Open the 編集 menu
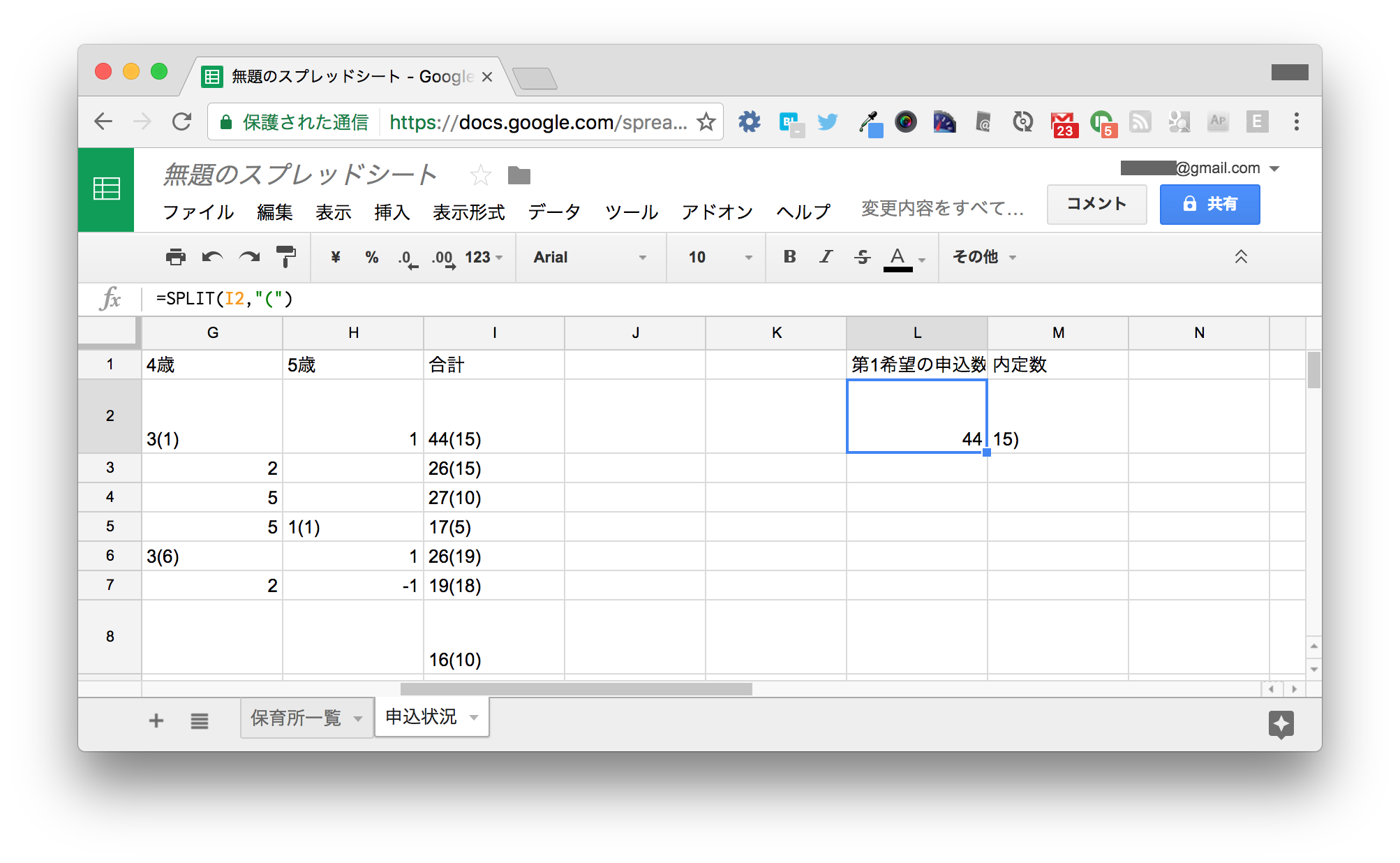Image resolution: width=1400 pixels, height=863 pixels. [275, 212]
